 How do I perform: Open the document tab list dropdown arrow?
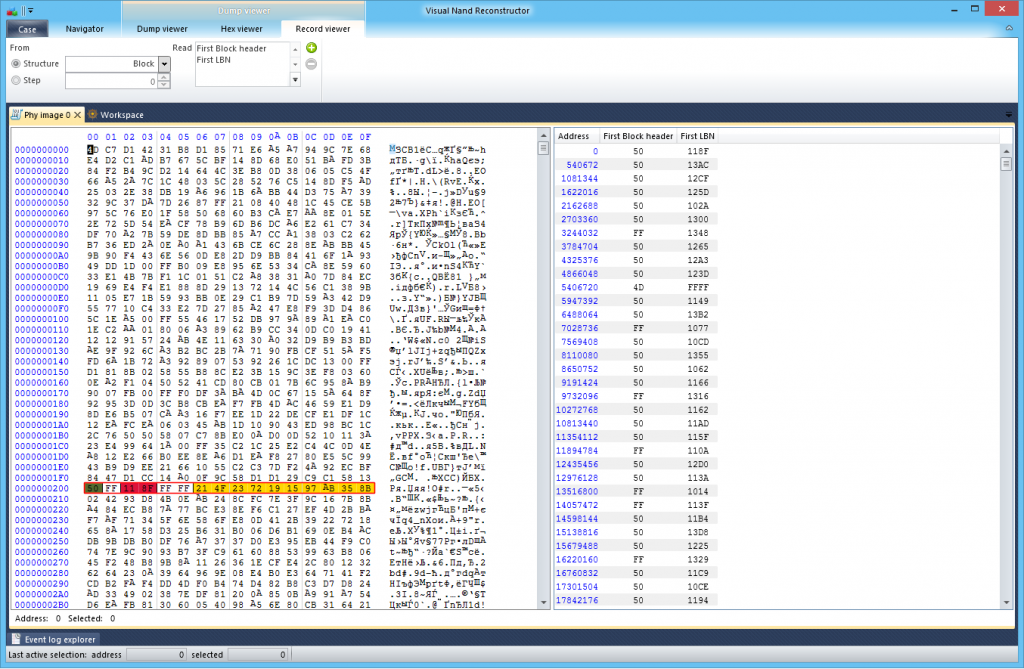click(1009, 115)
